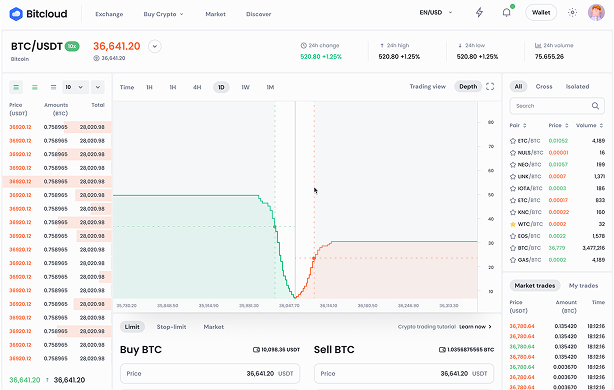Favorite the KNC/BTC pair star
This screenshot has width=614, height=390.
(x=513, y=212)
